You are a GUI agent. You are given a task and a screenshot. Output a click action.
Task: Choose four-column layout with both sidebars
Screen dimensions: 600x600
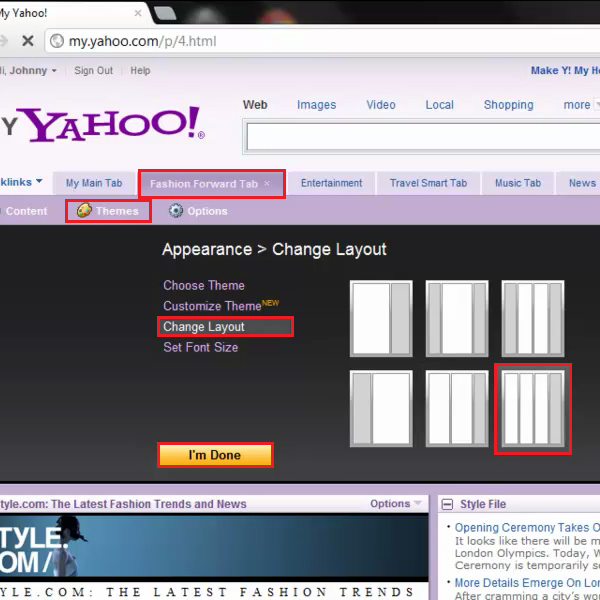pos(533,318)
